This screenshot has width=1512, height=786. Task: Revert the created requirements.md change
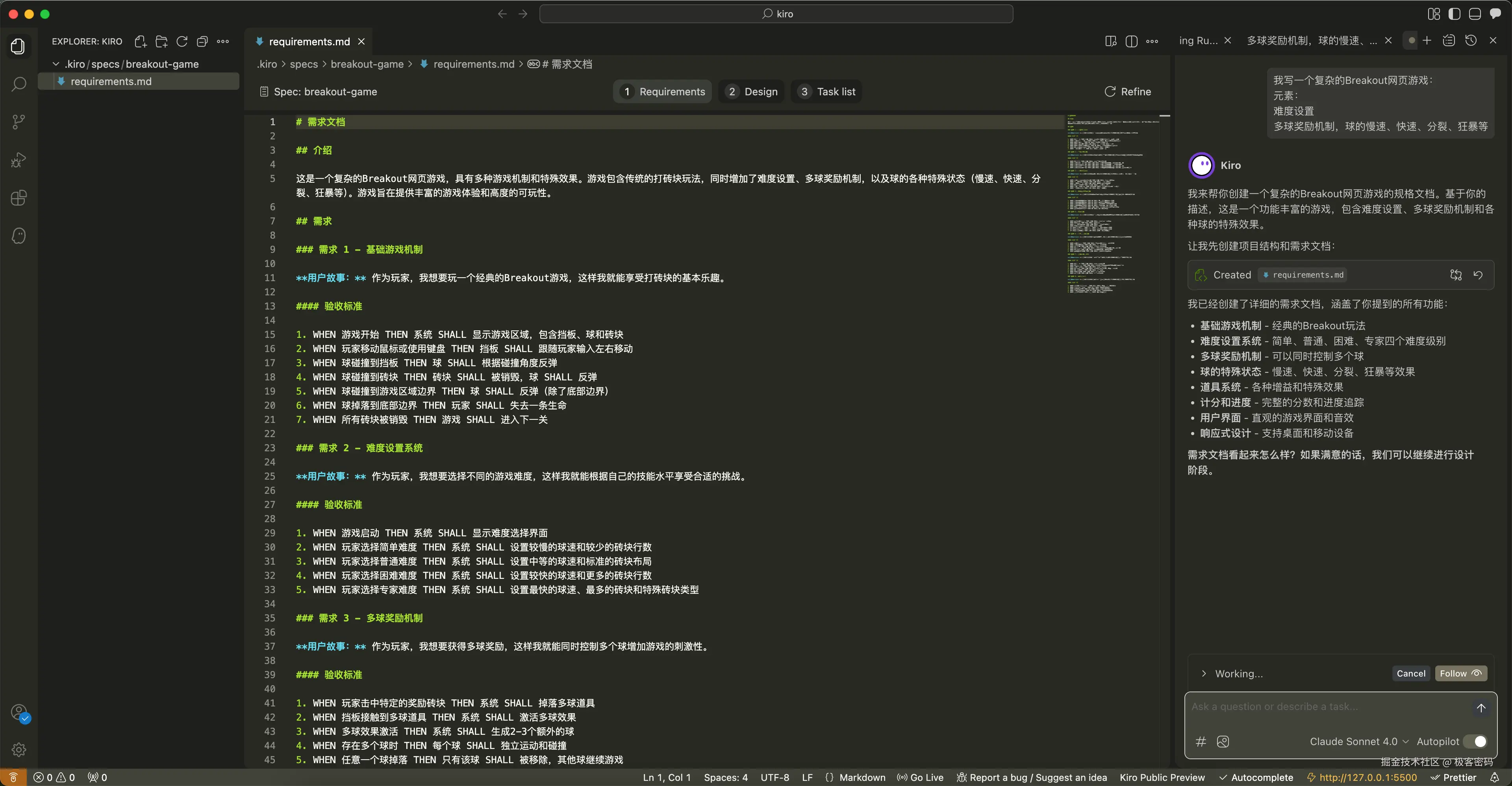coord(1478,275)
